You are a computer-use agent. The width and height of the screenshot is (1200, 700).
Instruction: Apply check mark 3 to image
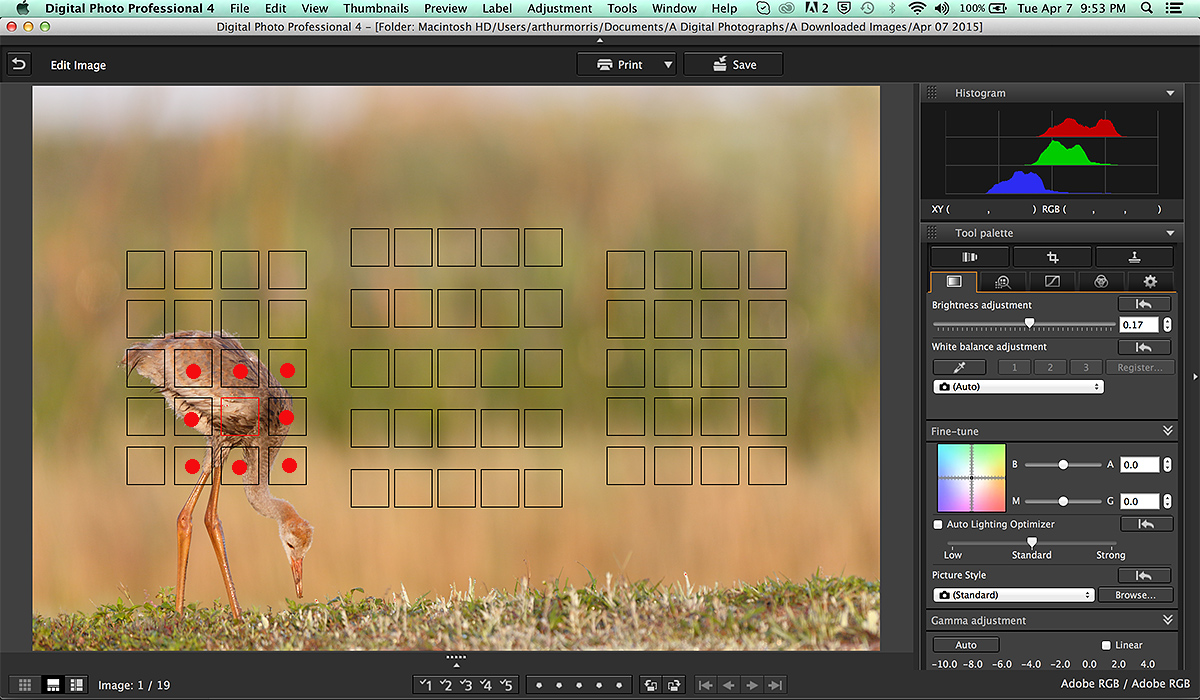(x=466, y=685)
